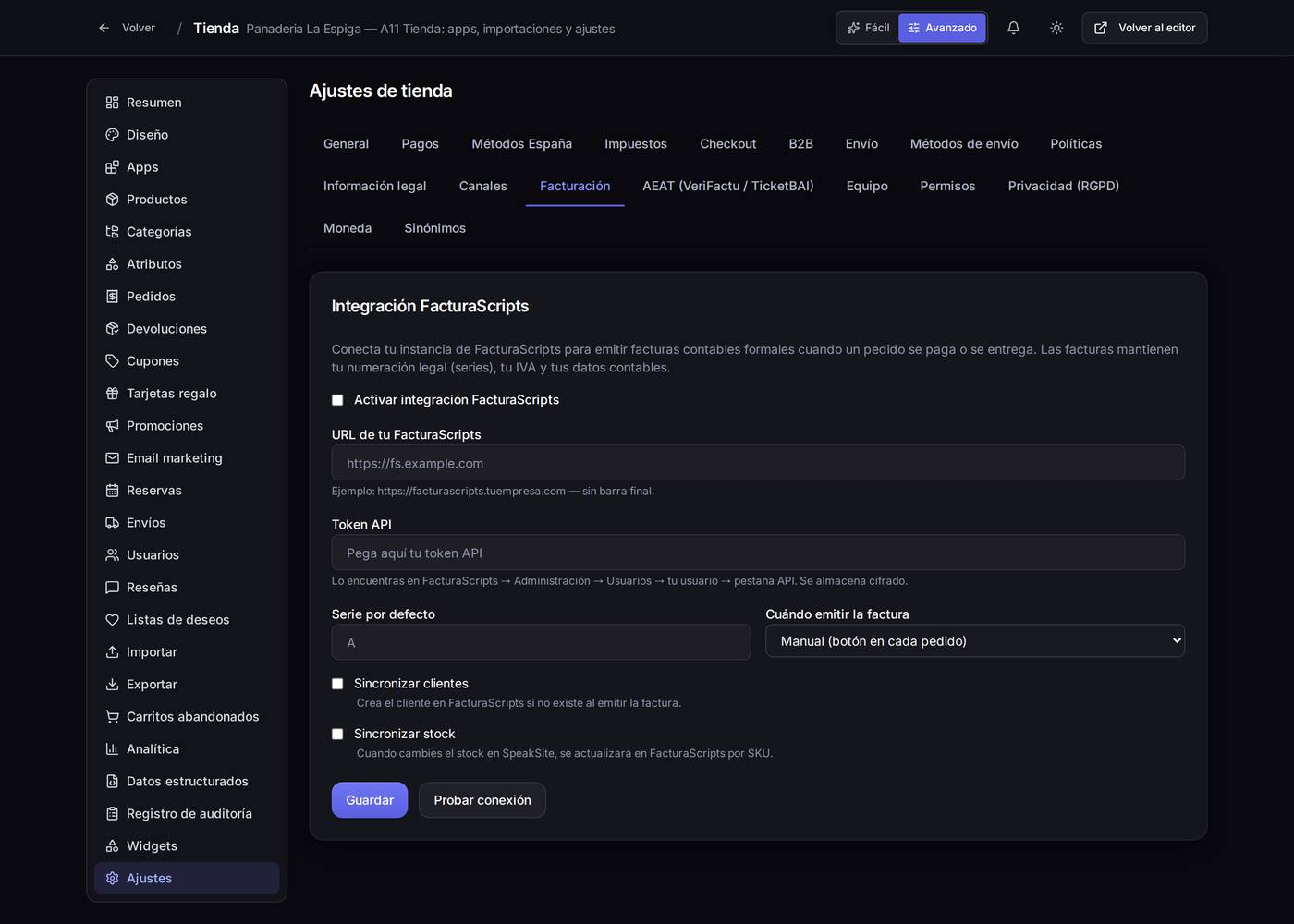Open the Carritos abandonados cart icon
This screenshot has height=924, width=1294.
pyautogui.click(x=112, y=717)
